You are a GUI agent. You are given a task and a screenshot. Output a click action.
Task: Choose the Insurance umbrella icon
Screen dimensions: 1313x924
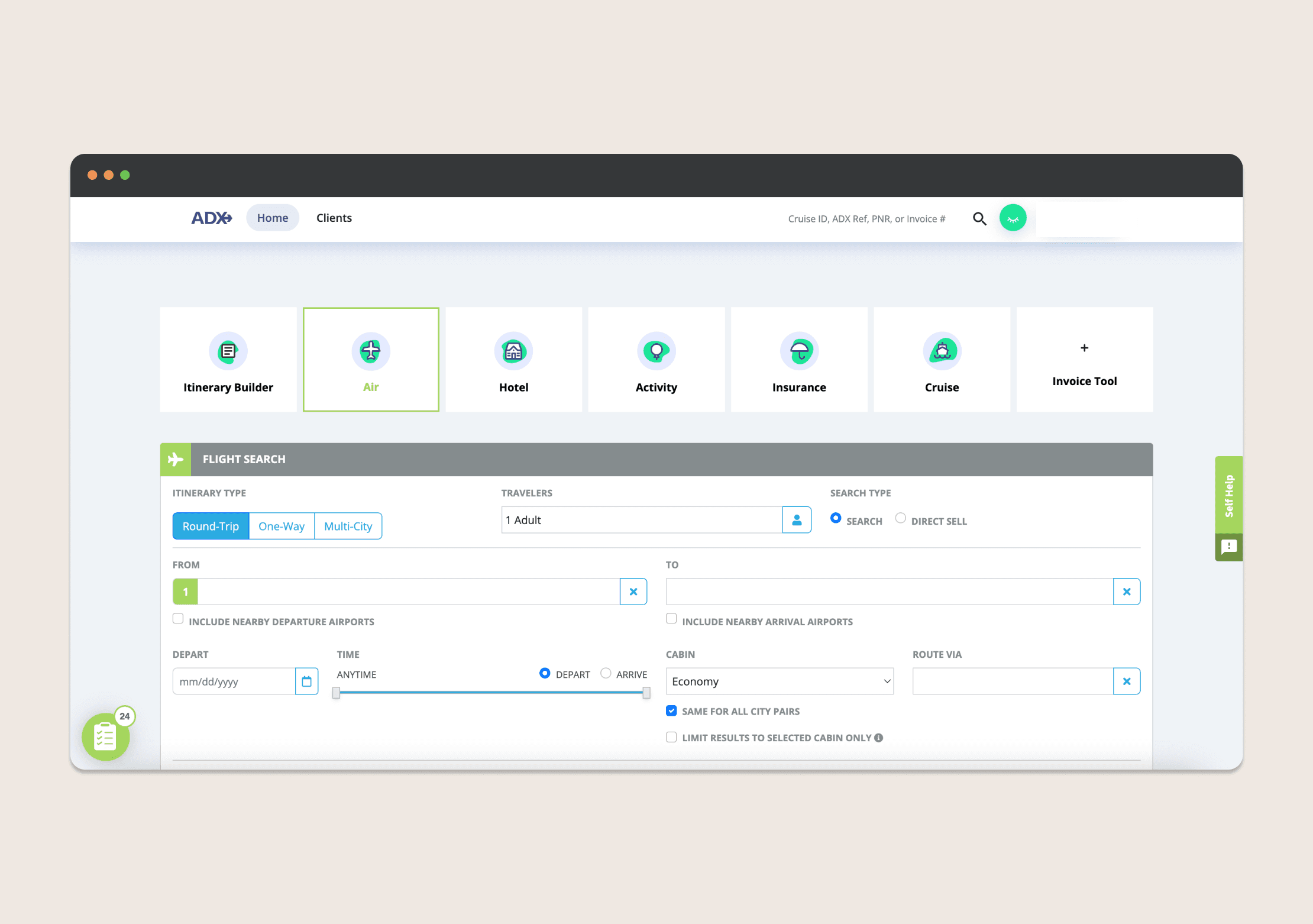point(799,351)
